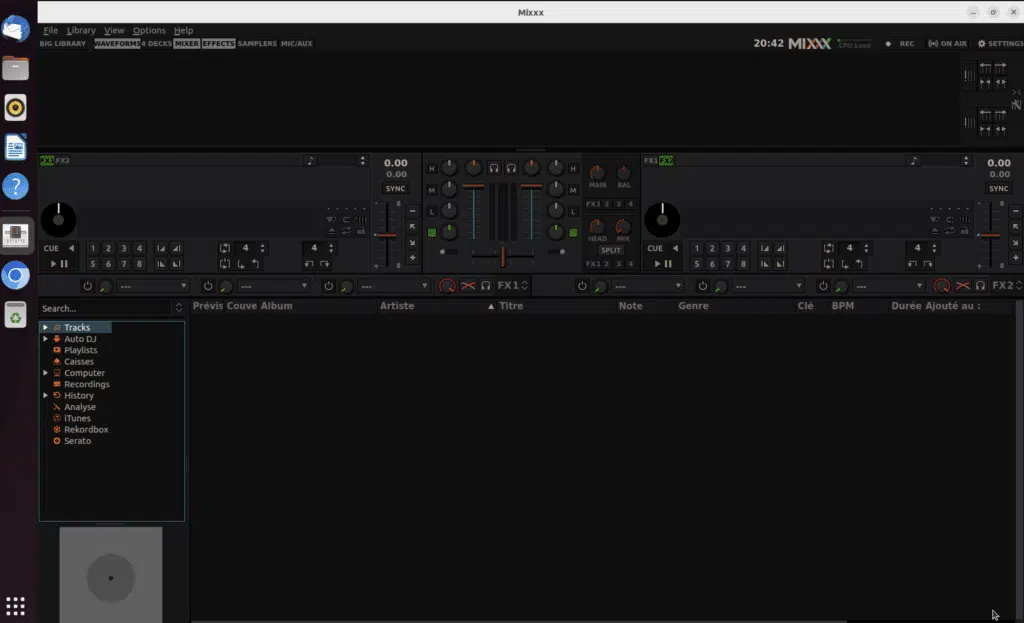Click left deck tempo plus button
Viewport: 1024px width, 623px height.
[x=412, y=258]
